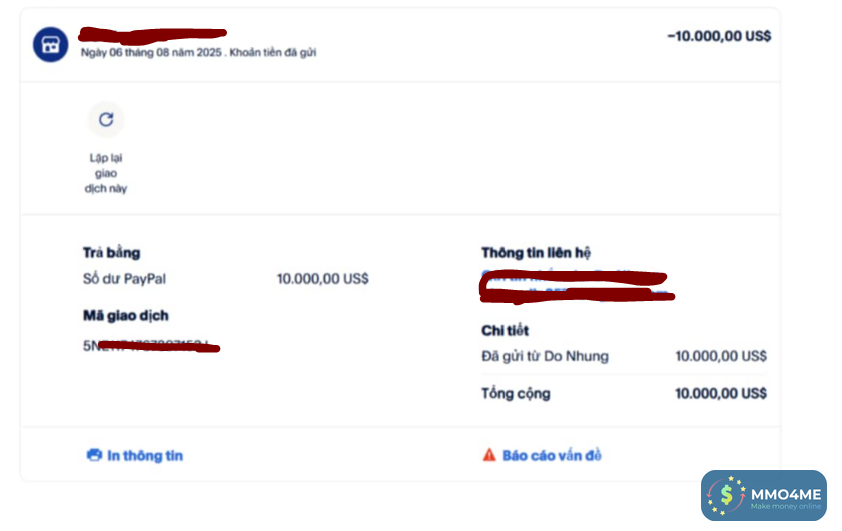Image resolution: width=842 pixels, height=531 pixels.
Task: Click the Thông tin liên hệ heading
Action: tap(543, 253)
